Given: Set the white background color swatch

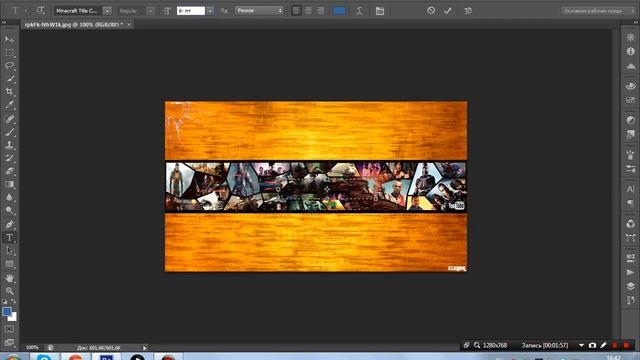Looking at the screenshot, I should 14,318.
